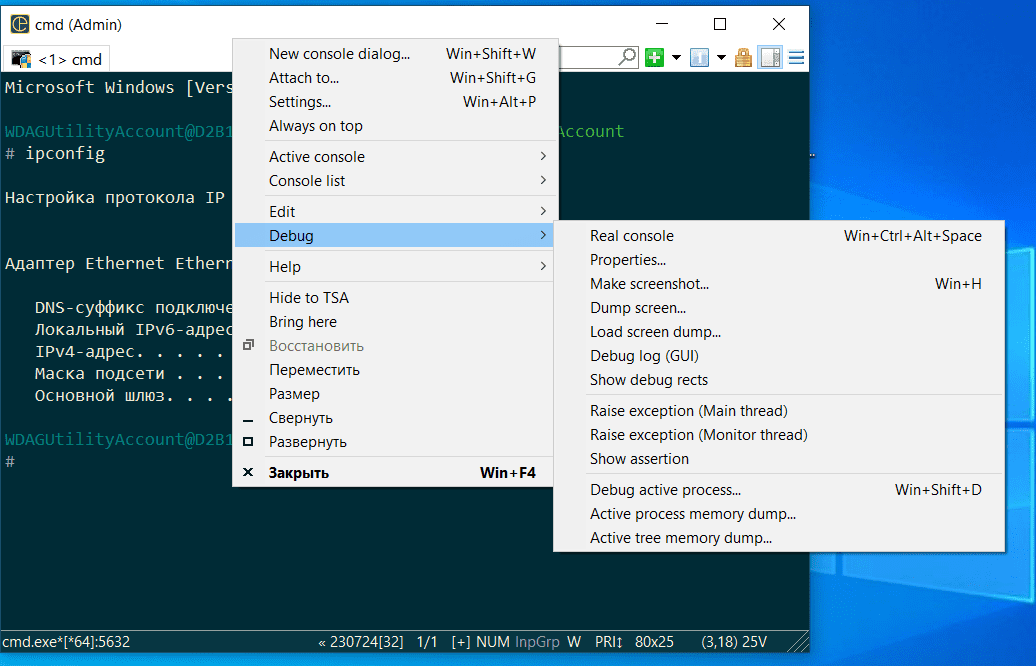Click the 1/1 console count in status bar
This screenshot has width=1036, height=666.
tap(427, 642)
